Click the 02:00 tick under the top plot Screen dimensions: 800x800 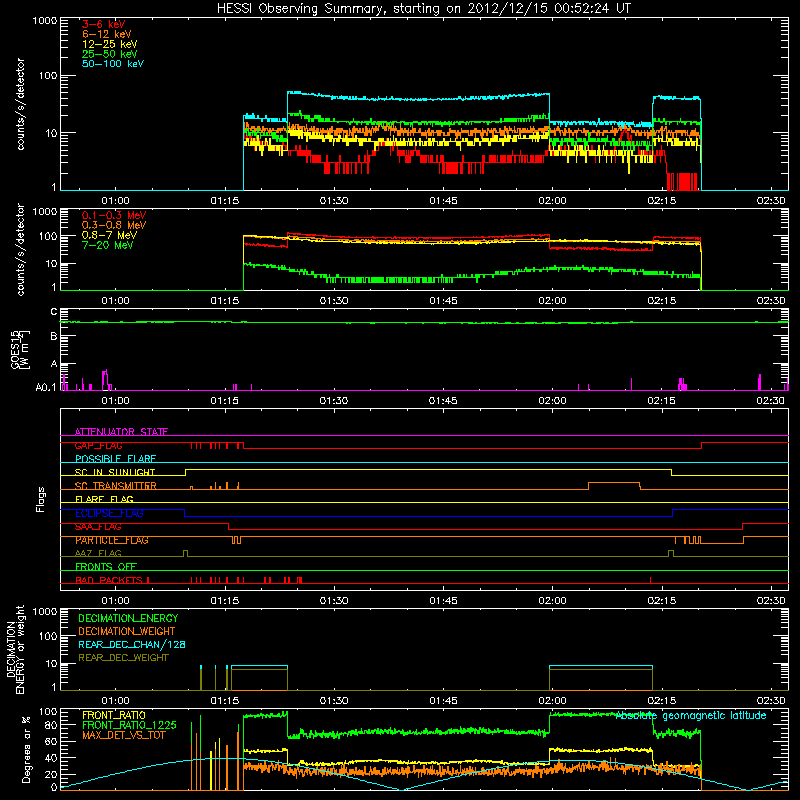coord(552,201)
